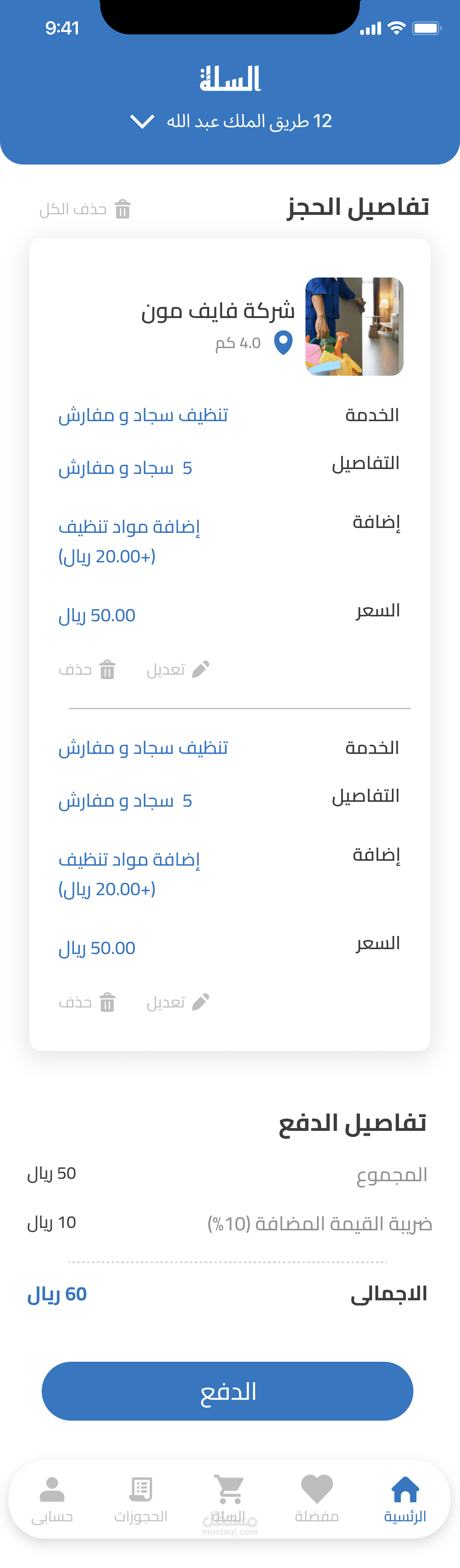Tap the 60 ريال total amount

(57, 1294)
